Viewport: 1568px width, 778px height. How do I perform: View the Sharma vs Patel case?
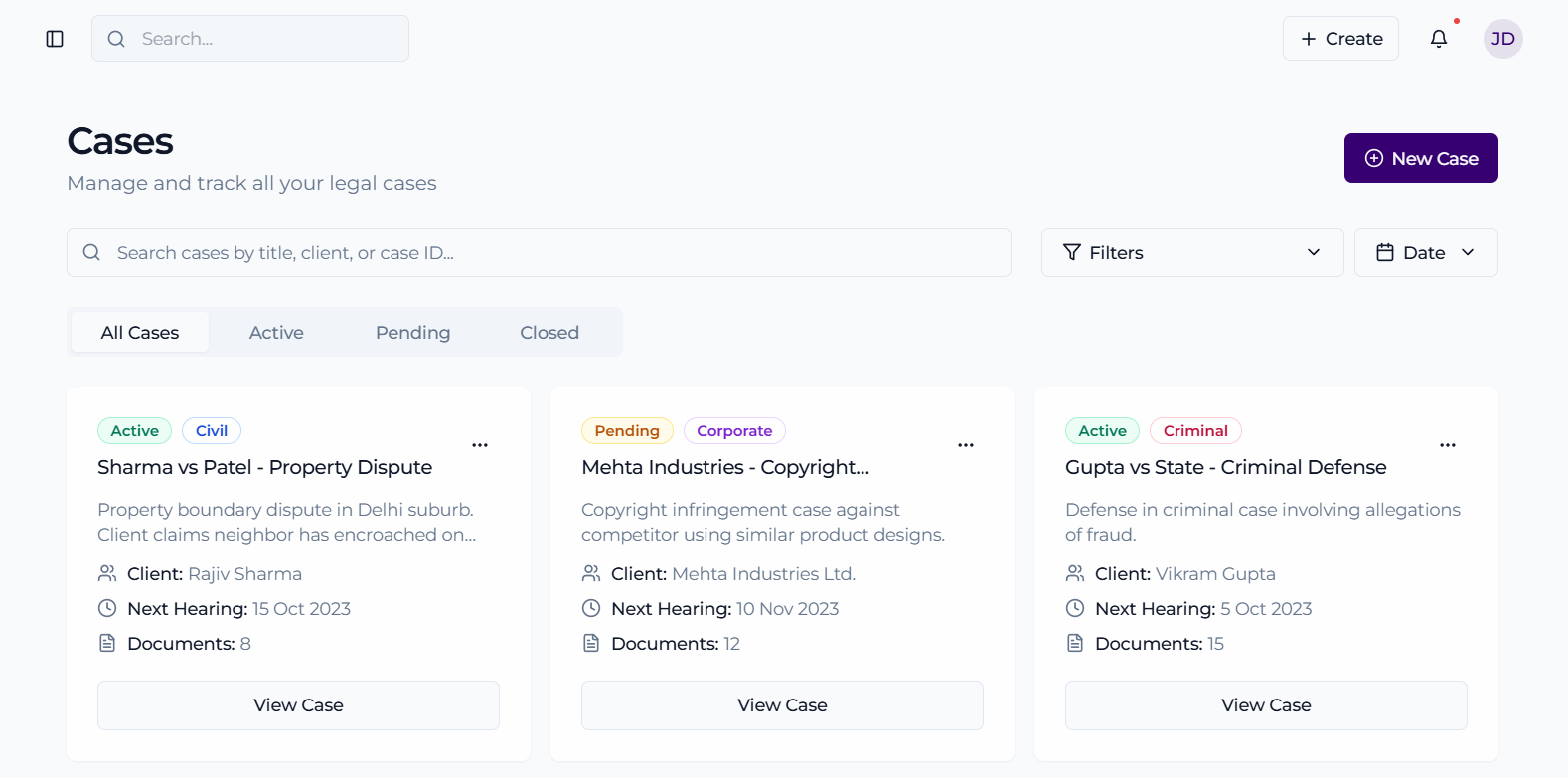298,705
